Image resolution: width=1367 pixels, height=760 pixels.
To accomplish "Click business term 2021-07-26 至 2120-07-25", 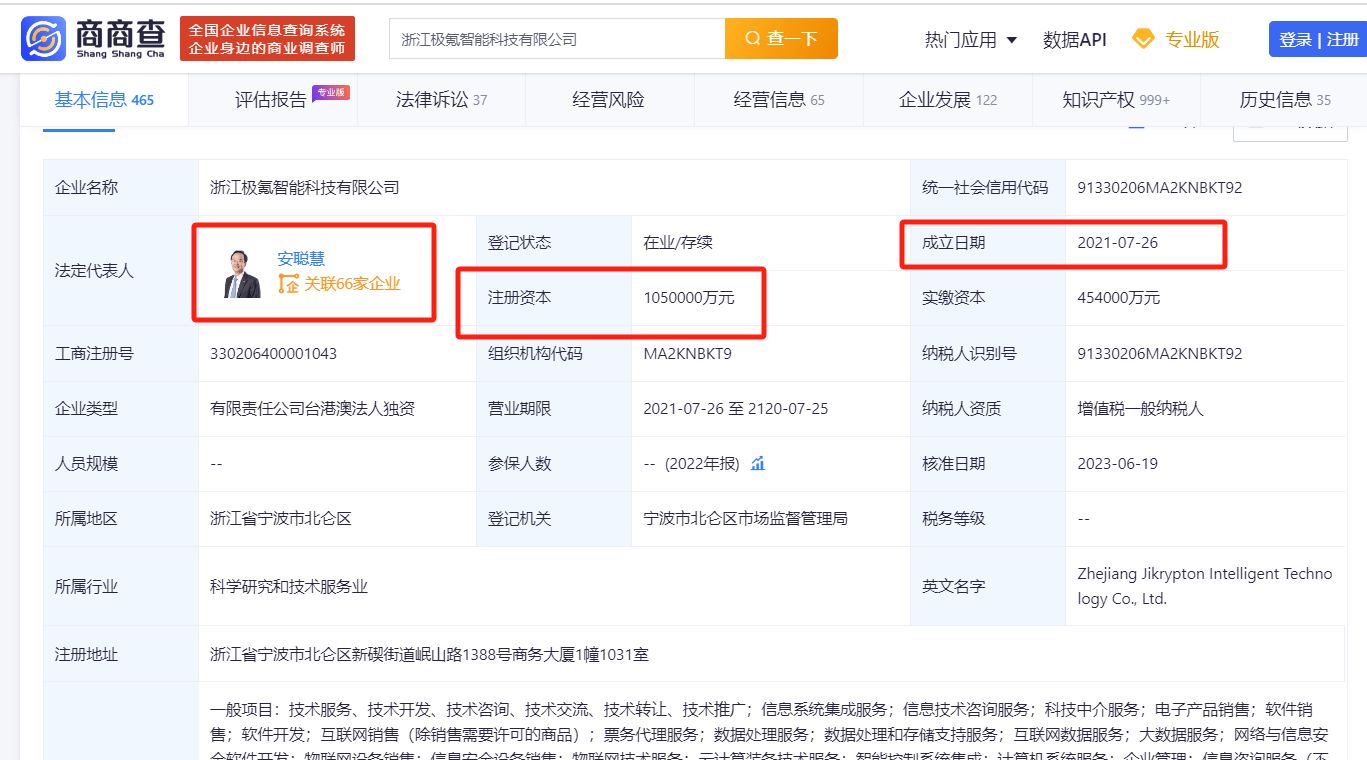I will click(x=736, y=408).
